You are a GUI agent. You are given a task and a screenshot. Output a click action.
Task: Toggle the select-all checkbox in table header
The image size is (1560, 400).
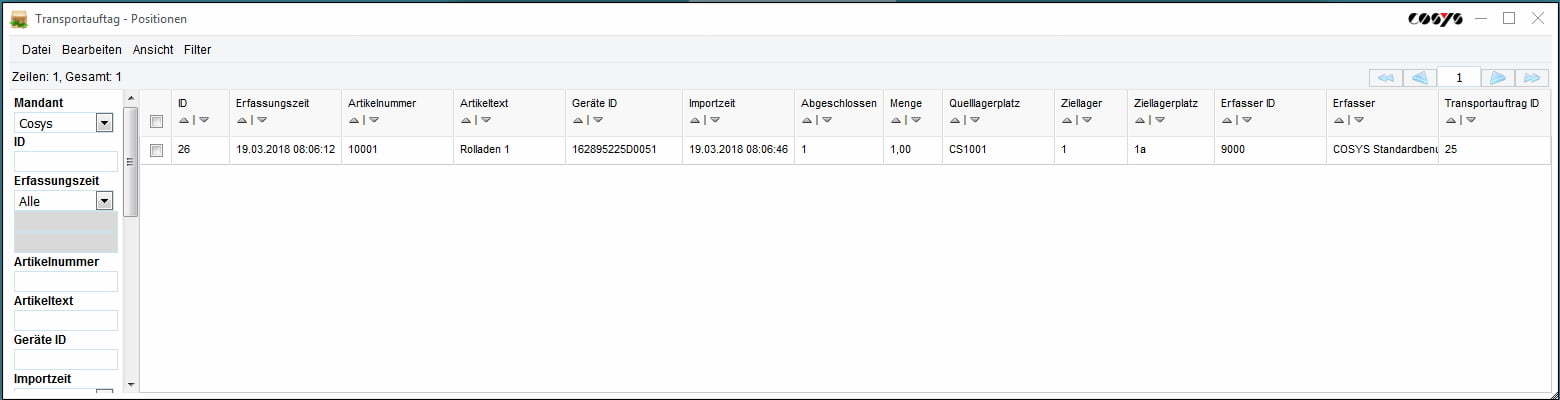pyautogui.click(x=156, y=121)
